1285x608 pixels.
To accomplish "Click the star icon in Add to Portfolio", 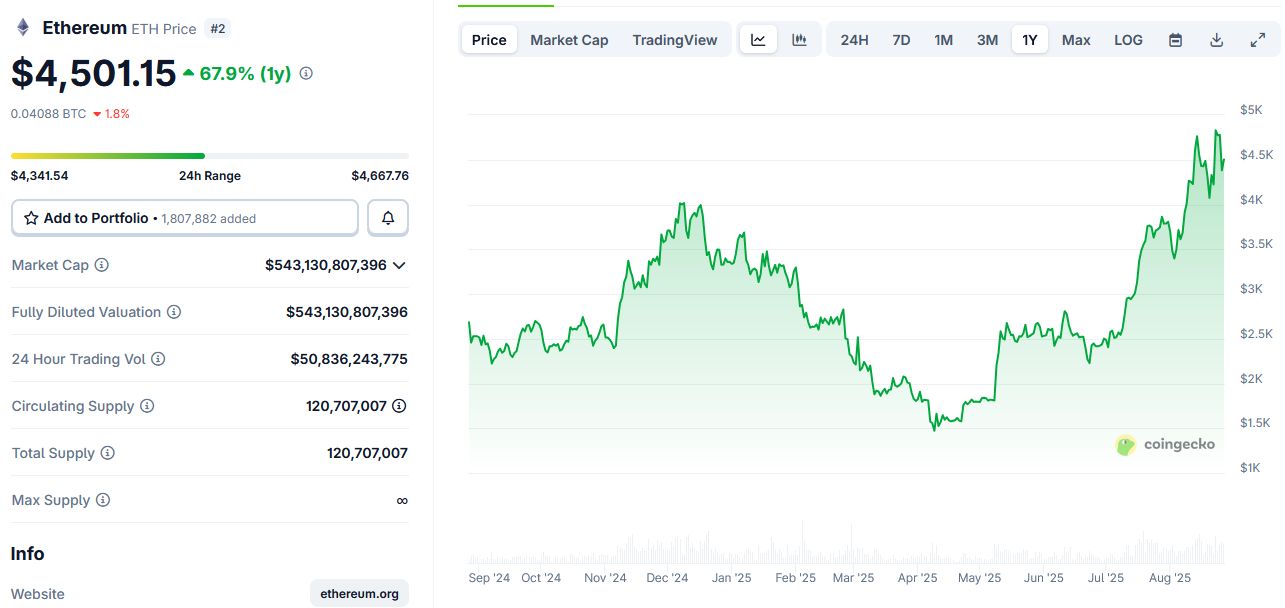I will [x=31, y=218].
